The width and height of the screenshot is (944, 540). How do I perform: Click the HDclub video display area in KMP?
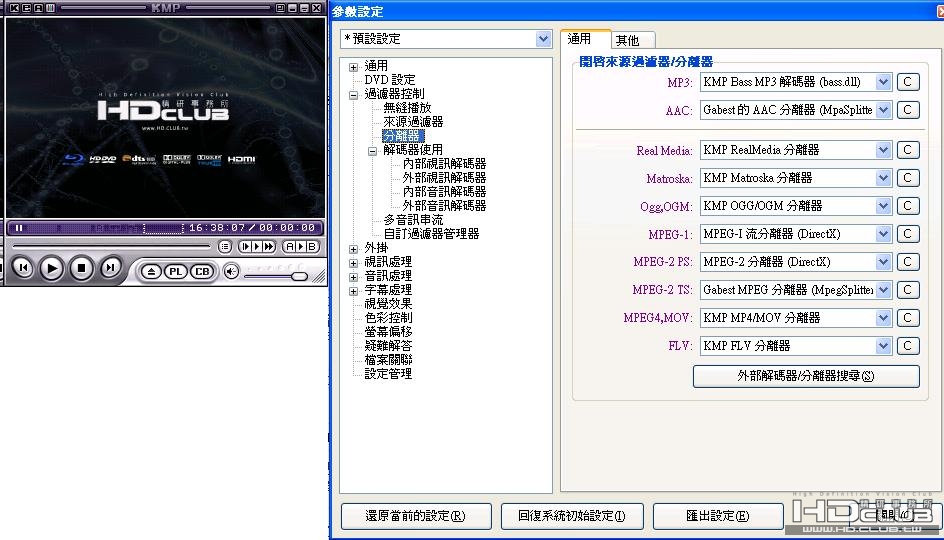[165, 118]
